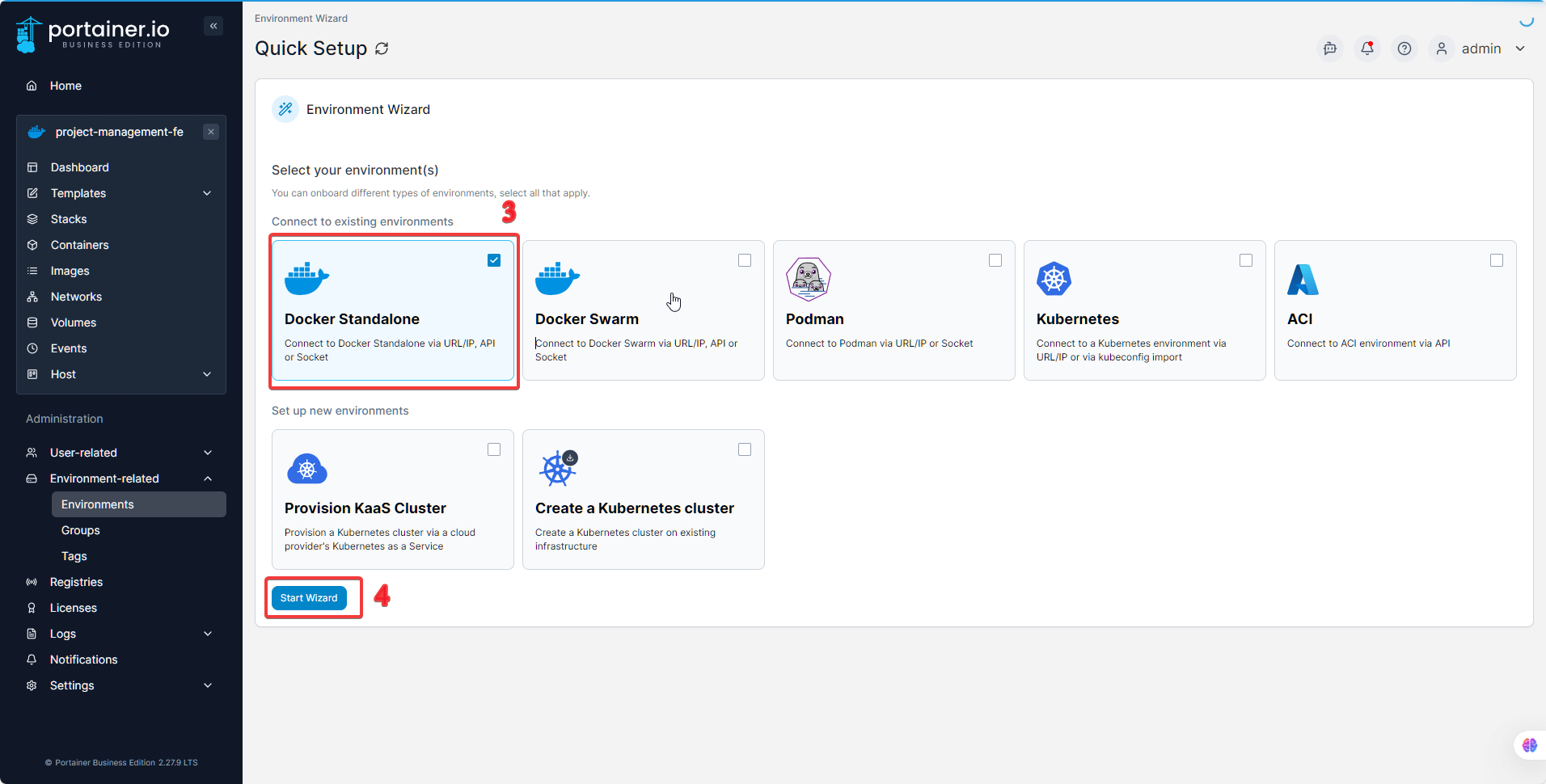The image size is (1546, 784).
Task: Click the refresh icon beside Quick Setup
Action: click(382, 48)
